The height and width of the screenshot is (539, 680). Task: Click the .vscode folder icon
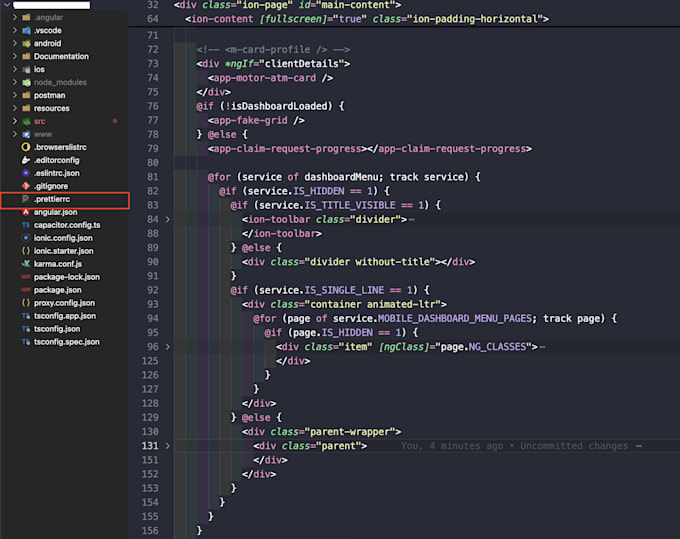[x=26, y=30]
